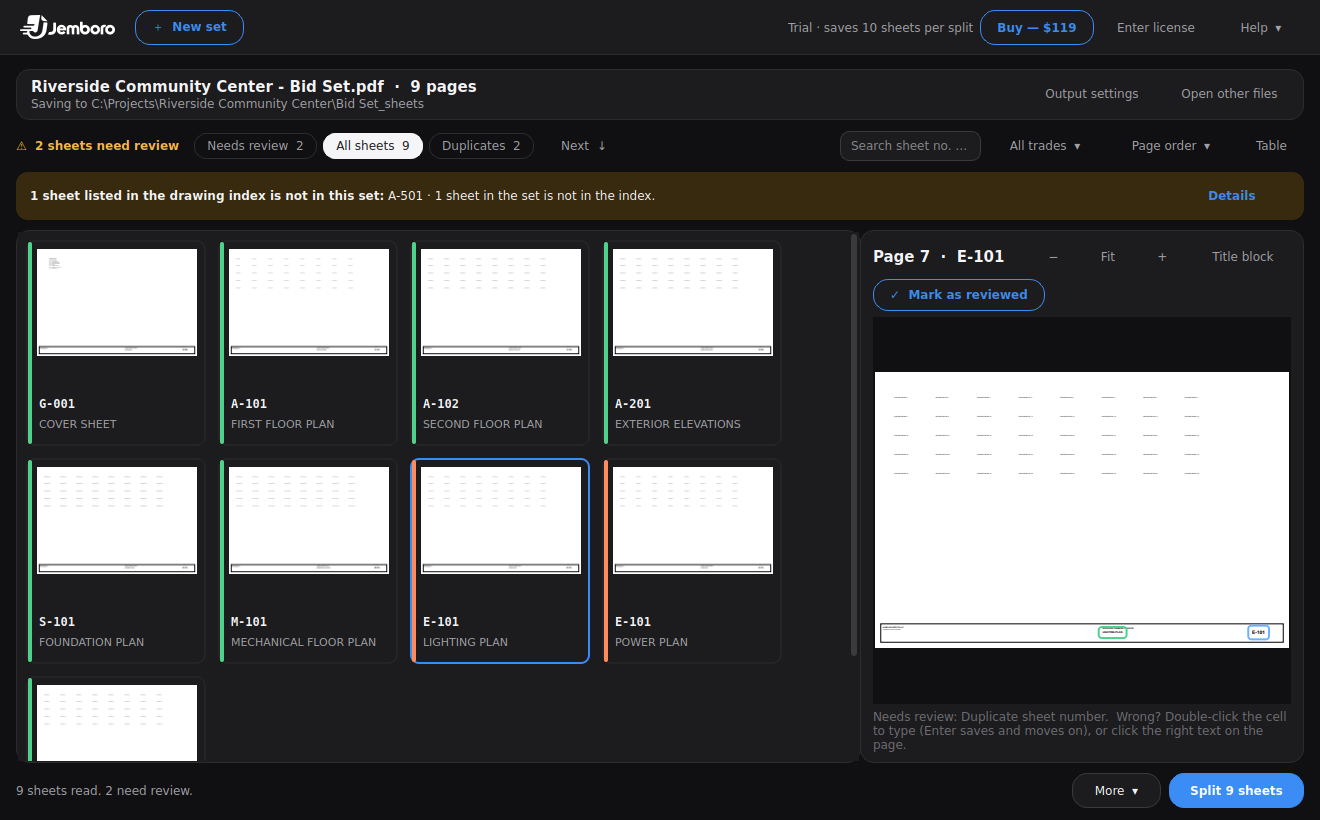Show the Duplicates tab

(x=481, y=146)
